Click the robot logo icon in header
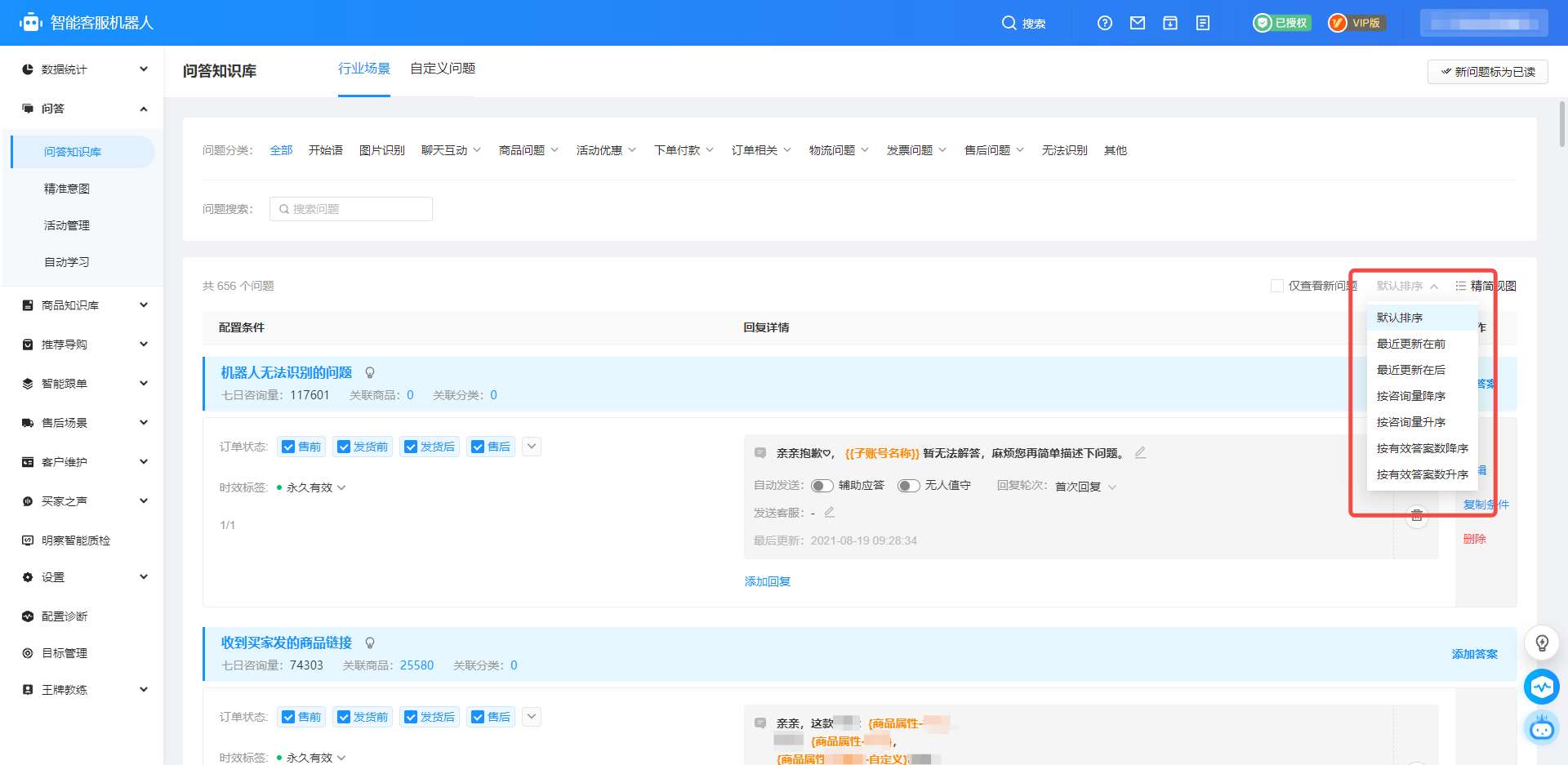The height and width of the screenshot is (765, 1568). pyautogui.click(x=31, y=23)
